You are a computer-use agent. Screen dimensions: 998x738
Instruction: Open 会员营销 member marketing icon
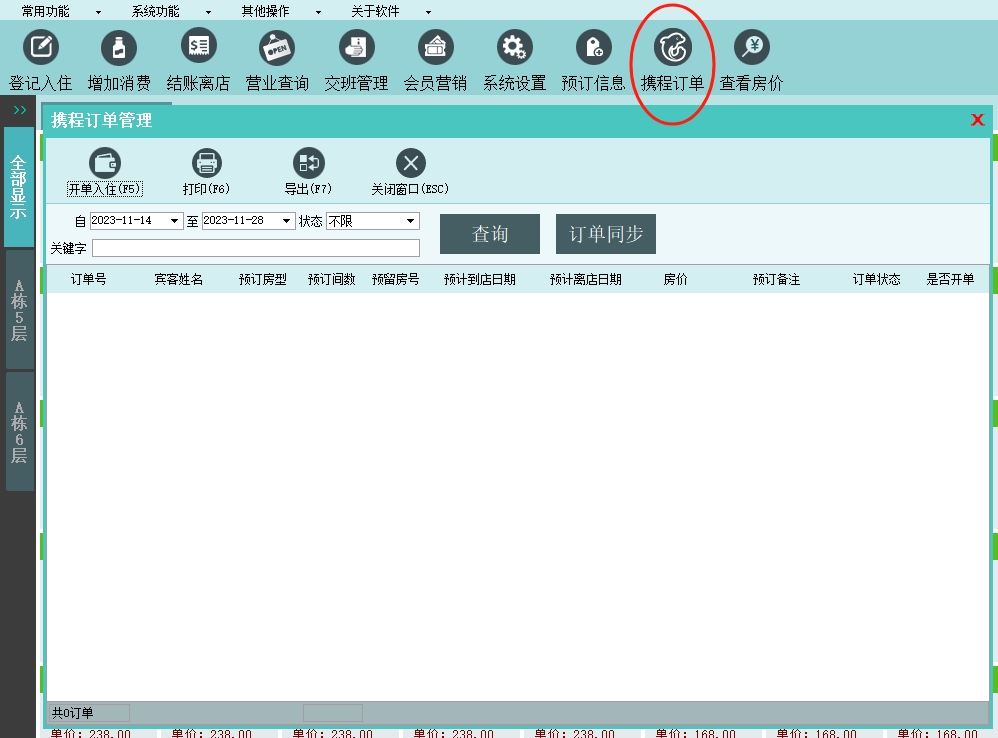[x=435, y=47]
